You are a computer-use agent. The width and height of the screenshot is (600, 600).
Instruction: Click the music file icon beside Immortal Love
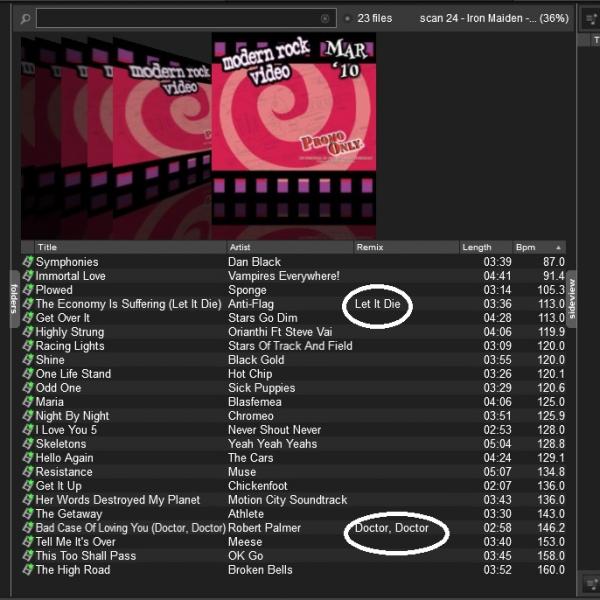28,276
